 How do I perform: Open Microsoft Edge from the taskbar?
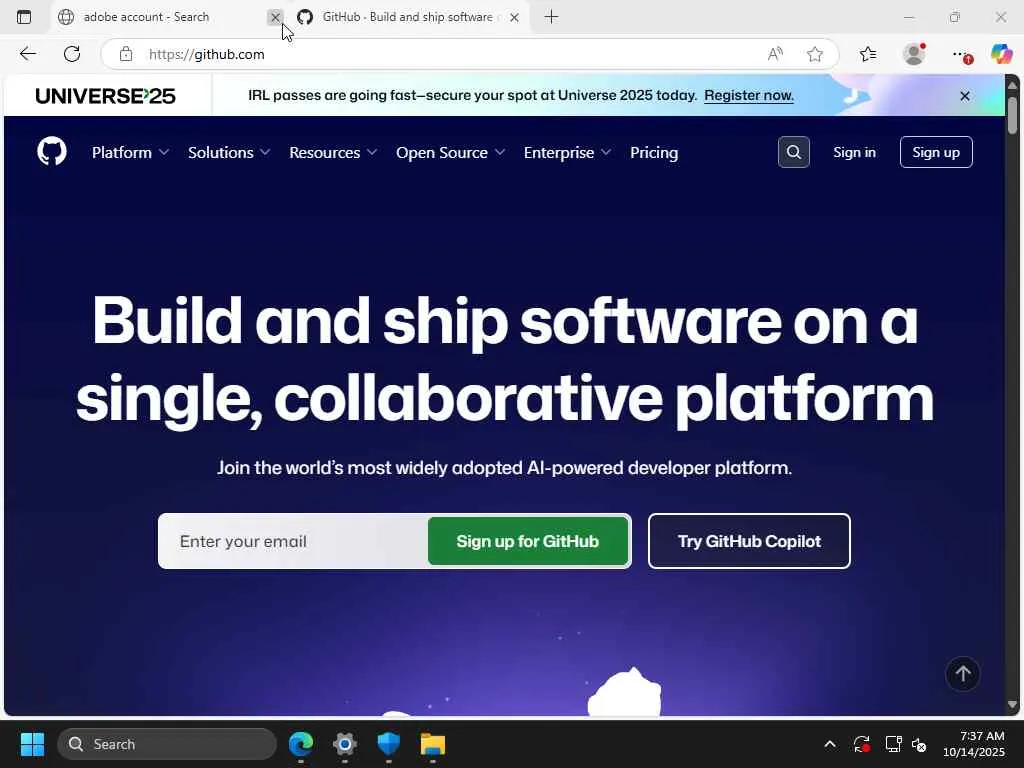coord(301,744)
